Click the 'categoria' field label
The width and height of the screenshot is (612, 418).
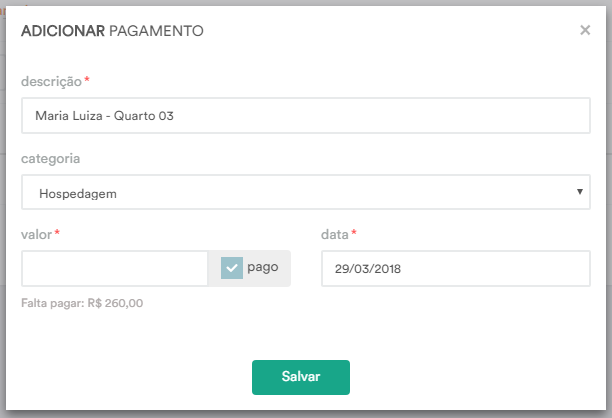point(50,159)
